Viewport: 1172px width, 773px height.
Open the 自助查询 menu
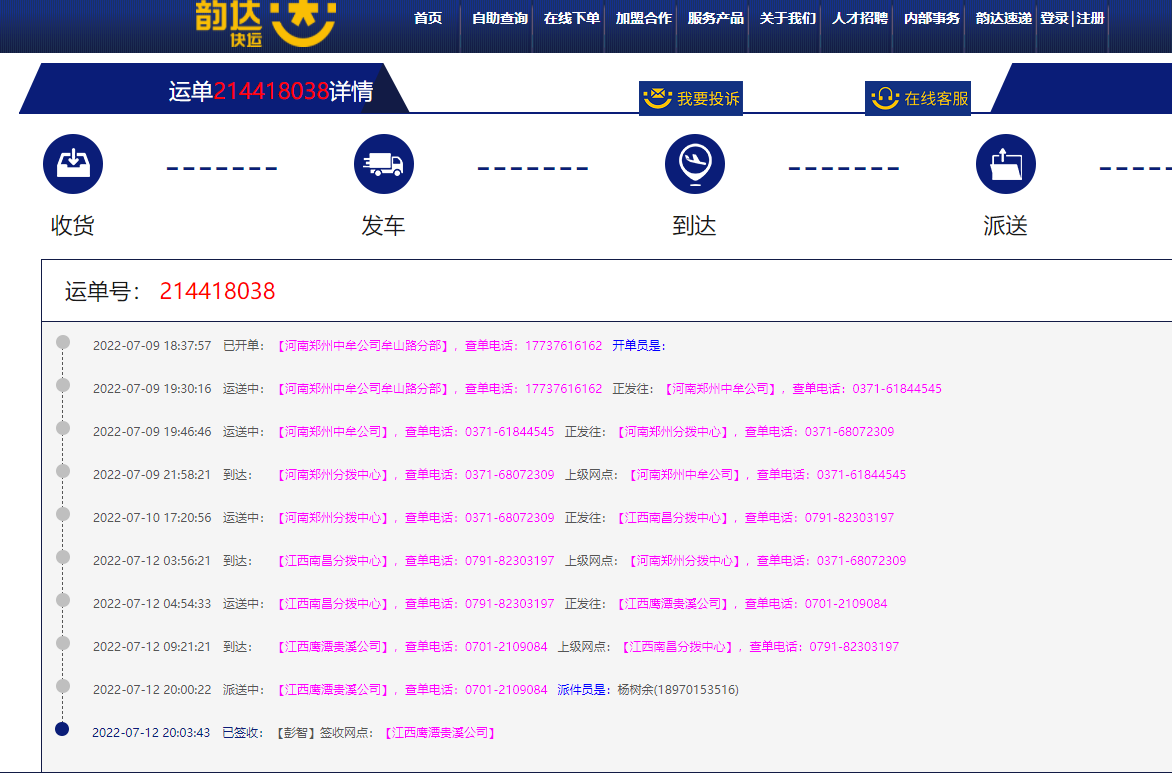click(499, 18)
